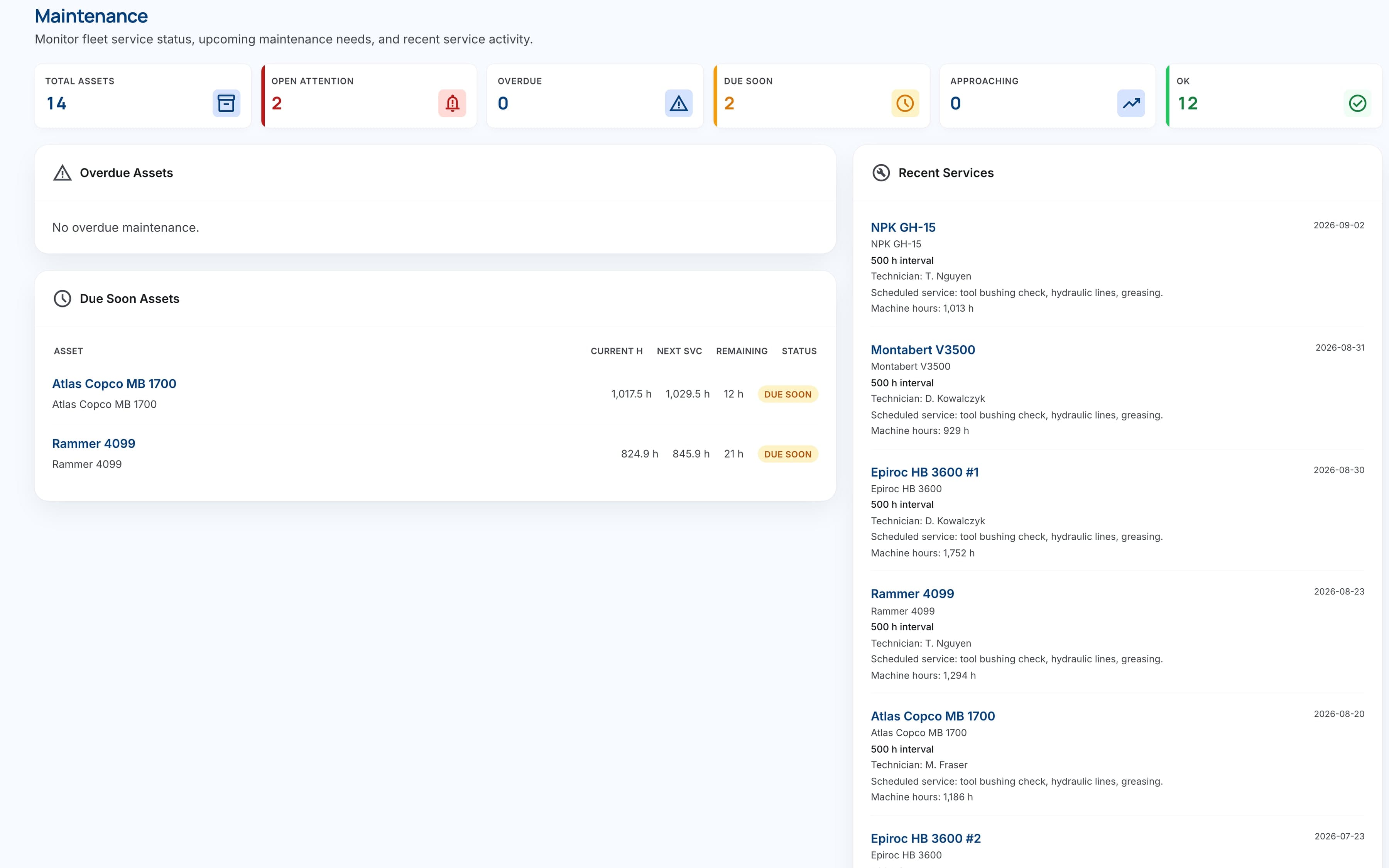The width and height of the screenshot is (1389, 868).
Task: Click the Due Soon Assets panel clock icon
Action: pos(63,299)
